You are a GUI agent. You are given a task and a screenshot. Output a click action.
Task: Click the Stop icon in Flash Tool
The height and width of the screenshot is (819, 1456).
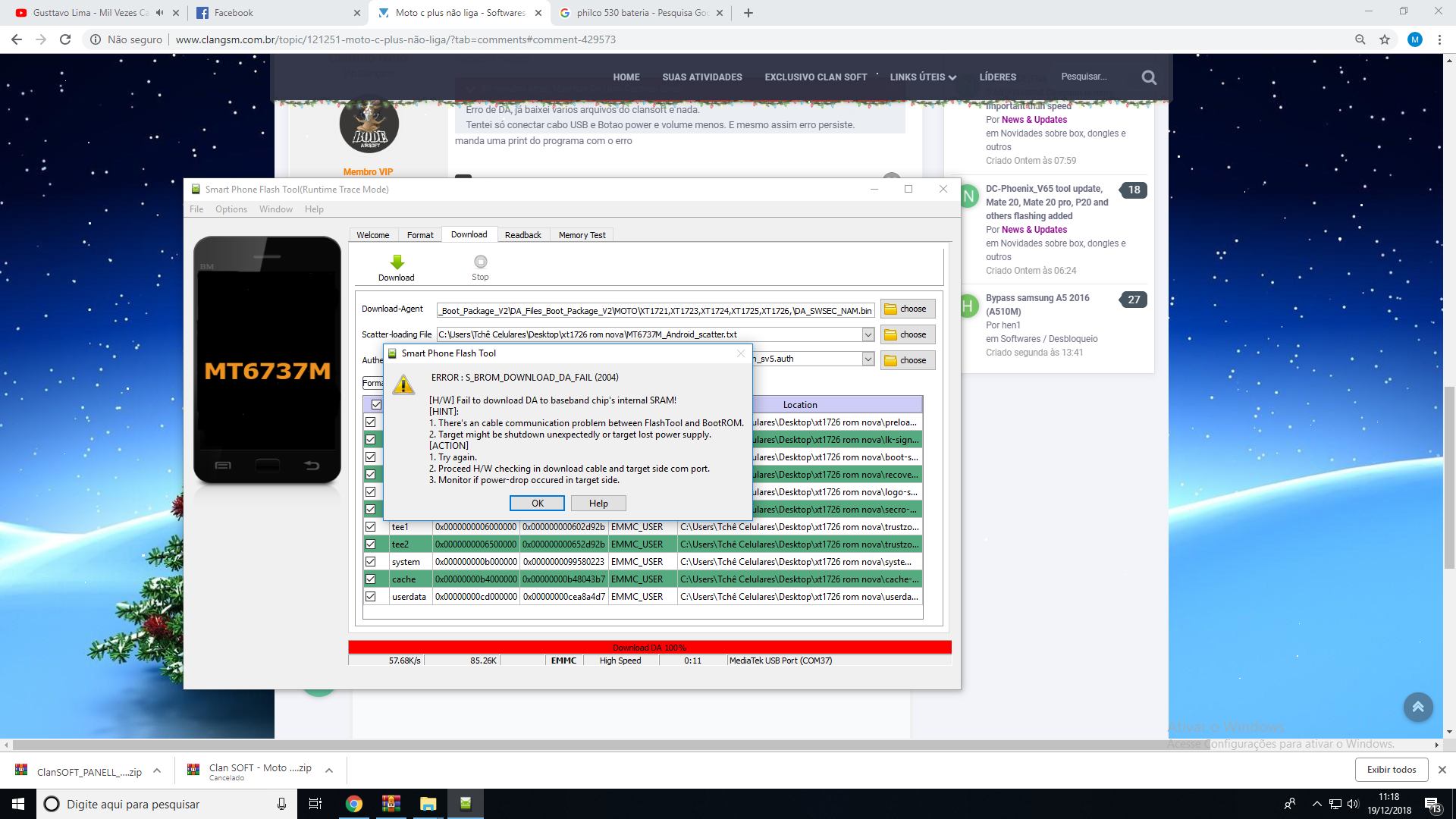(480, 262)
